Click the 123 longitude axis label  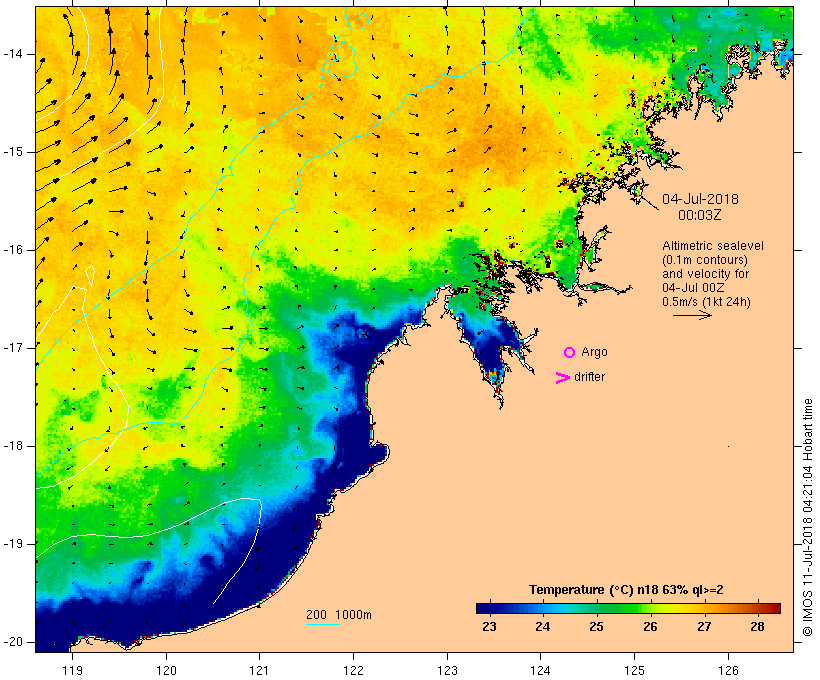pyautogui.click(x=447, y=671)
